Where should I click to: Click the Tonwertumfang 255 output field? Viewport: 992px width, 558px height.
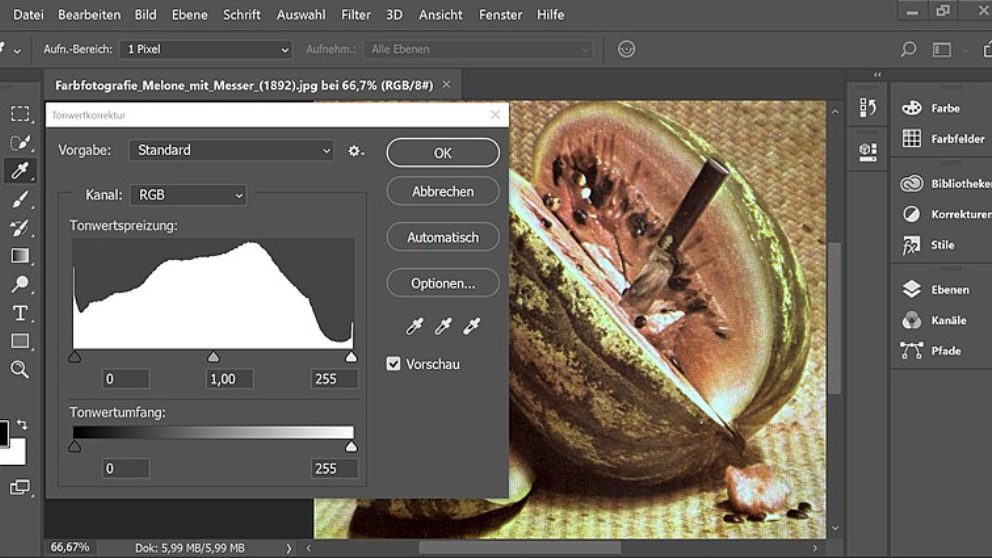335,469
